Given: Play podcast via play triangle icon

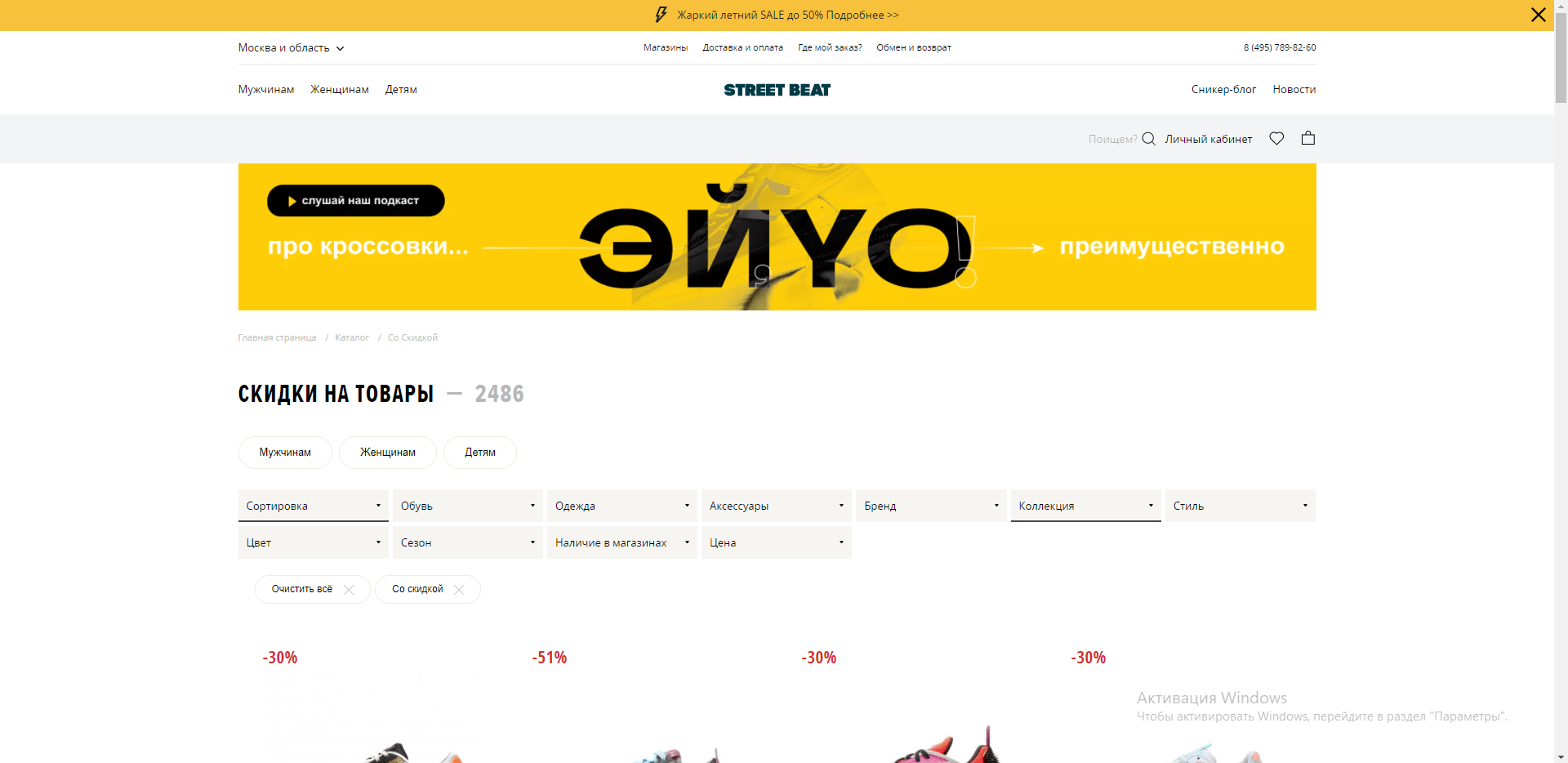Looking at the screenshot, I should tap(292, 201).
